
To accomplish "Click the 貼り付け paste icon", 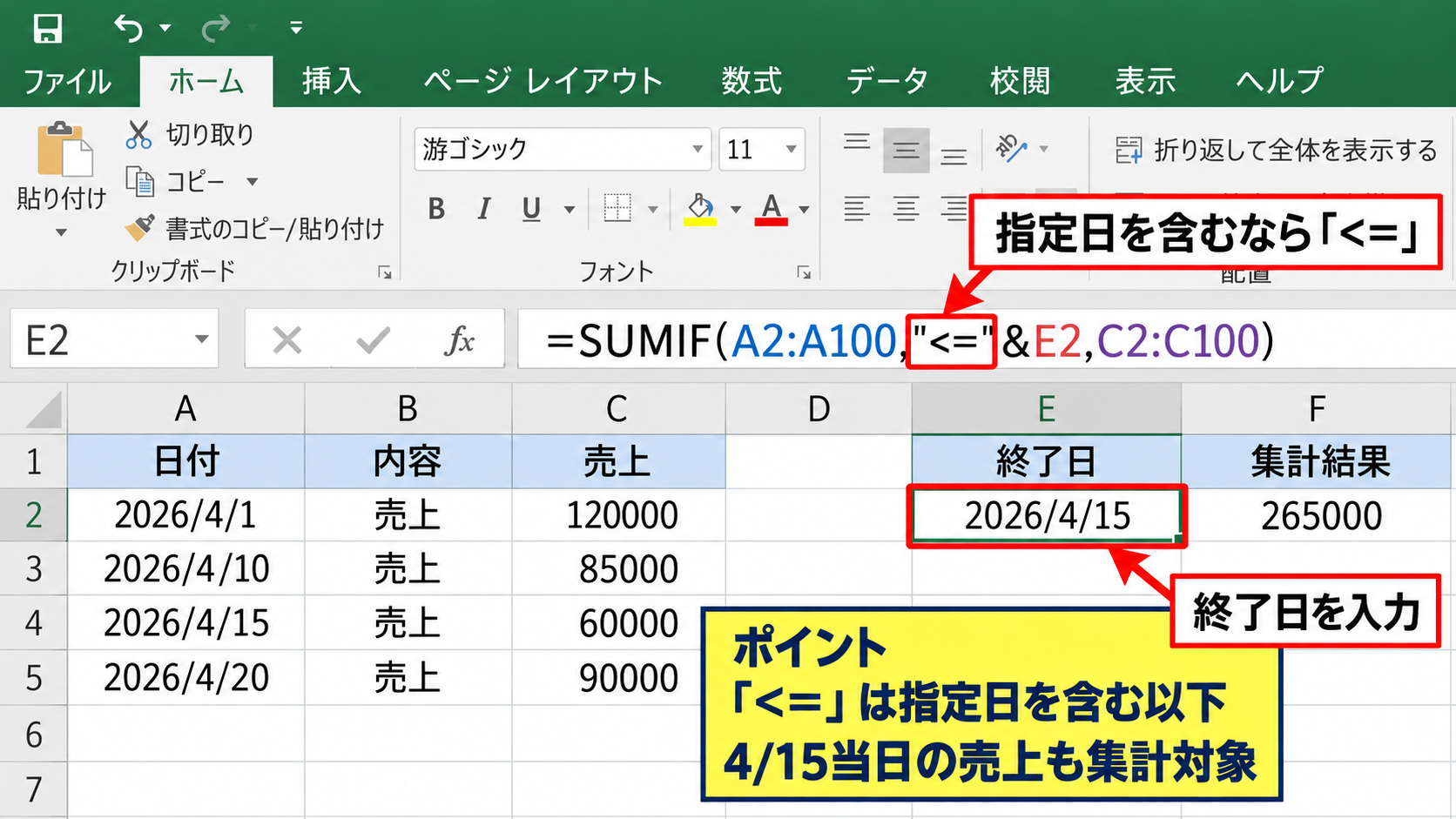I will pos(63,150).
